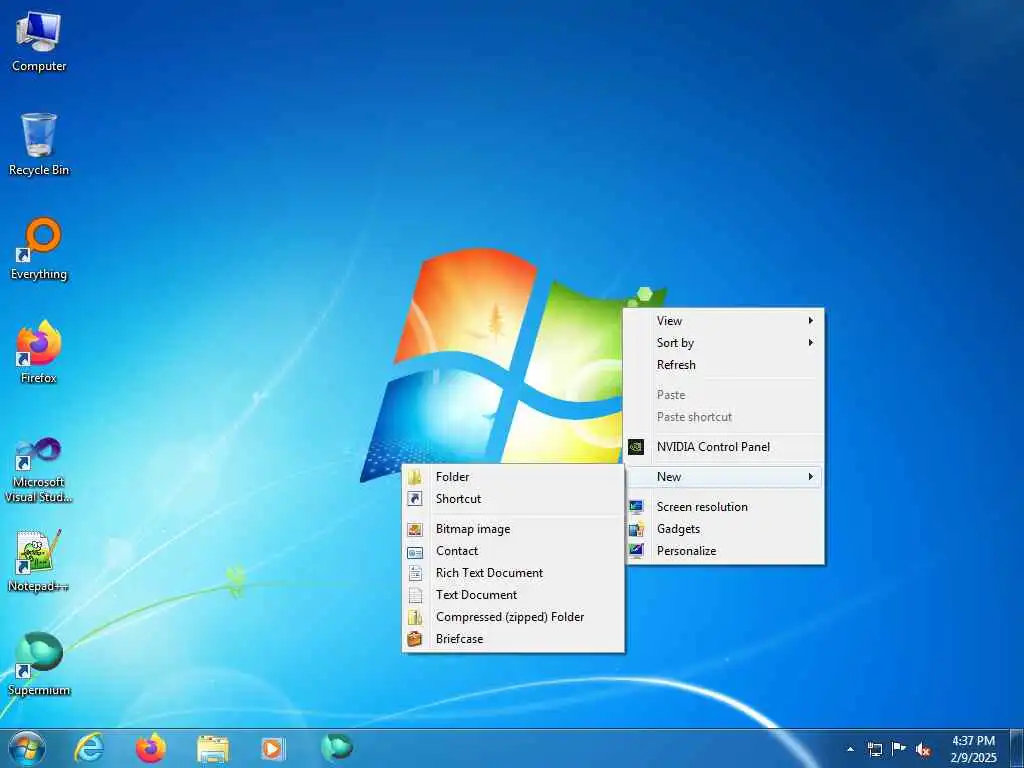The height and width of the screenshot is (768, 1024).
Task: Click the Contact card icon in submenu
Action: point(415,552)
